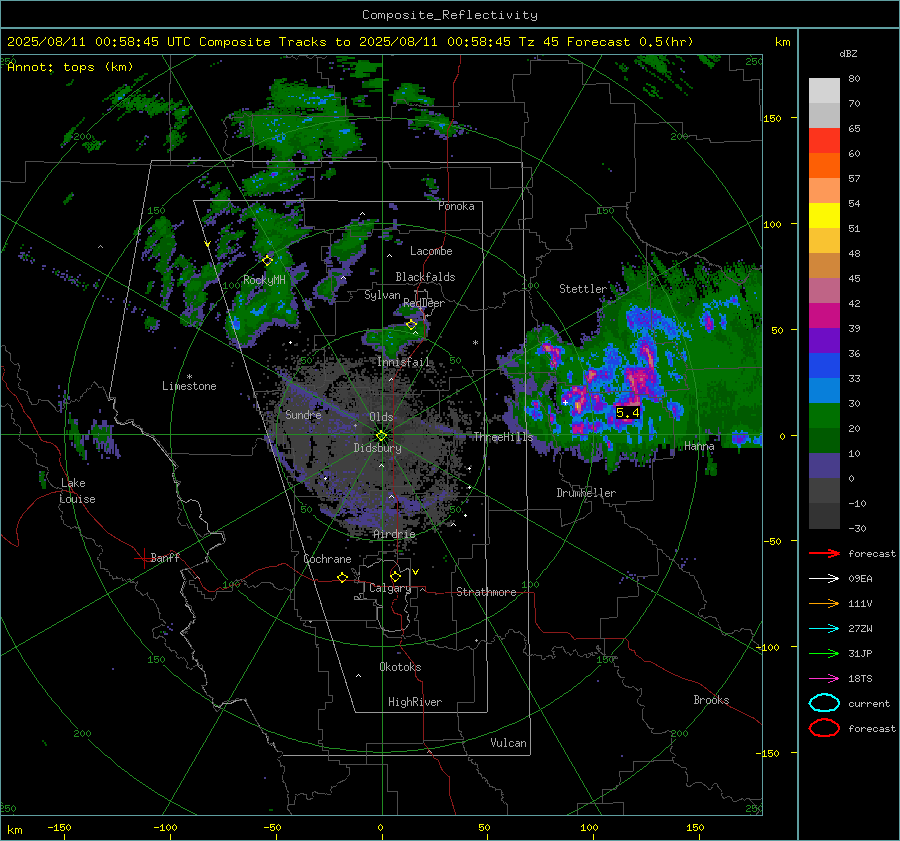Click the cyan 27ZW arrow in legend
The height and width of the screenshot is (841, 900).
click(x=824, y=629)
